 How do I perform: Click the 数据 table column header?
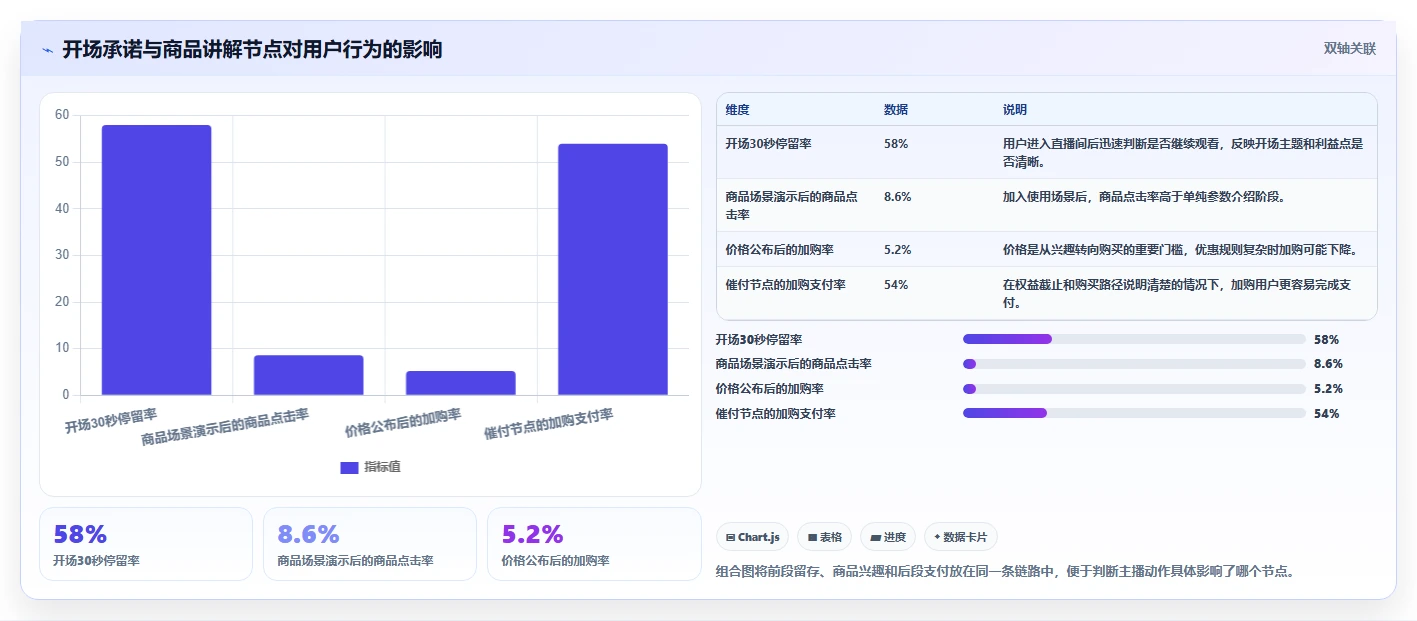click(x=896, y=110)
